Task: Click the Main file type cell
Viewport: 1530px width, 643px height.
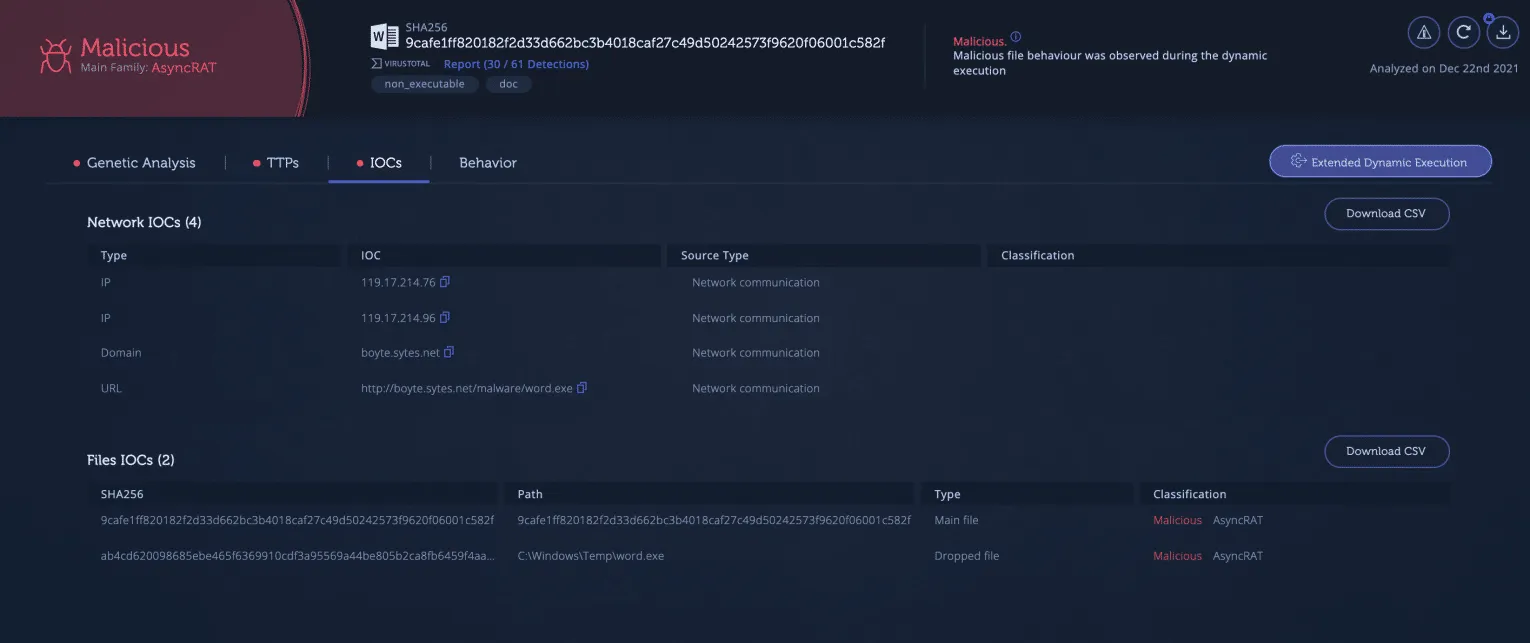Action: pos(956,520)
